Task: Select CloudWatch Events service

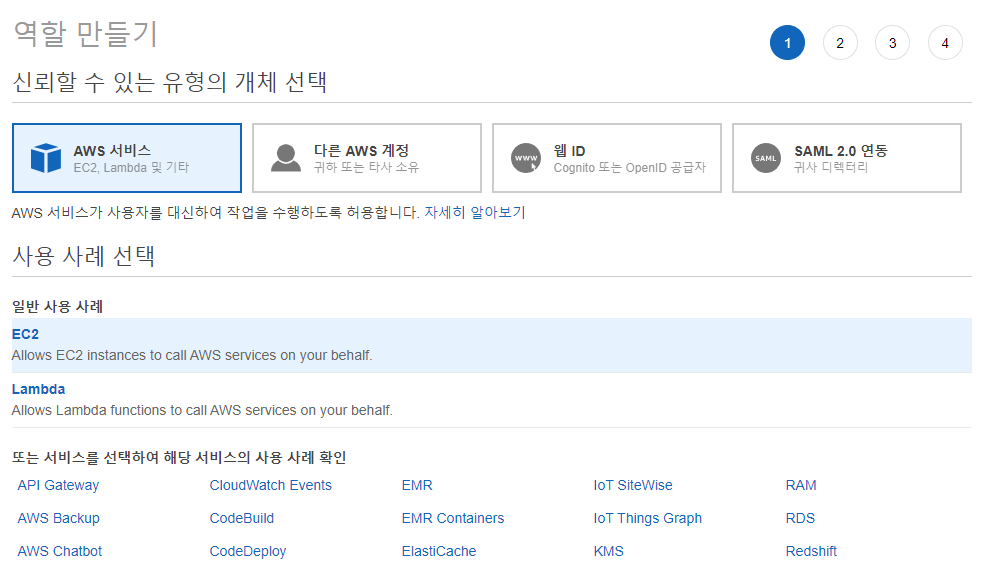Action: [271, 485]
